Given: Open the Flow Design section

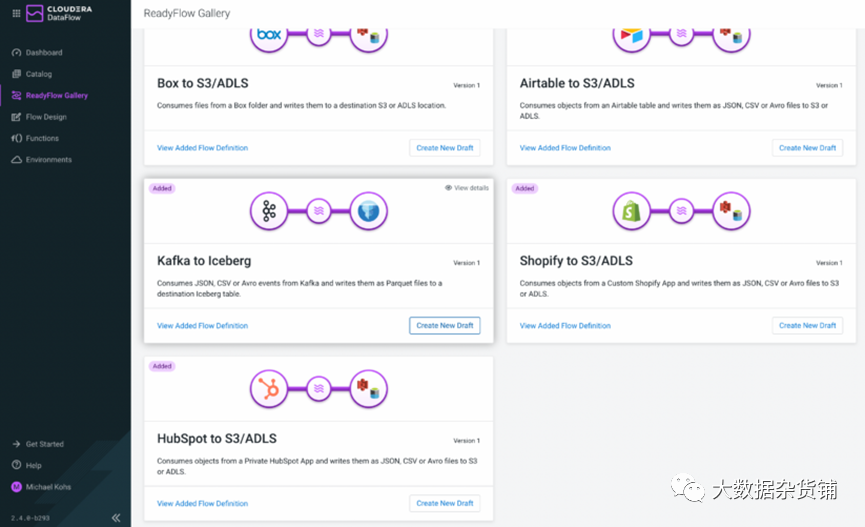Looking at the screenshot, I should coord(46,117).
